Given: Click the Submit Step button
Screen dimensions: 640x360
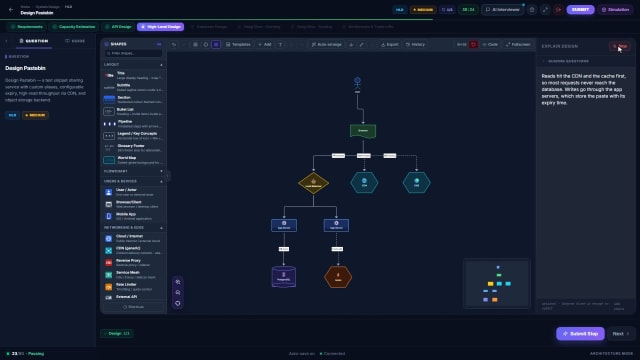Looking at the screenshot, I should click(x=580, y=333).
